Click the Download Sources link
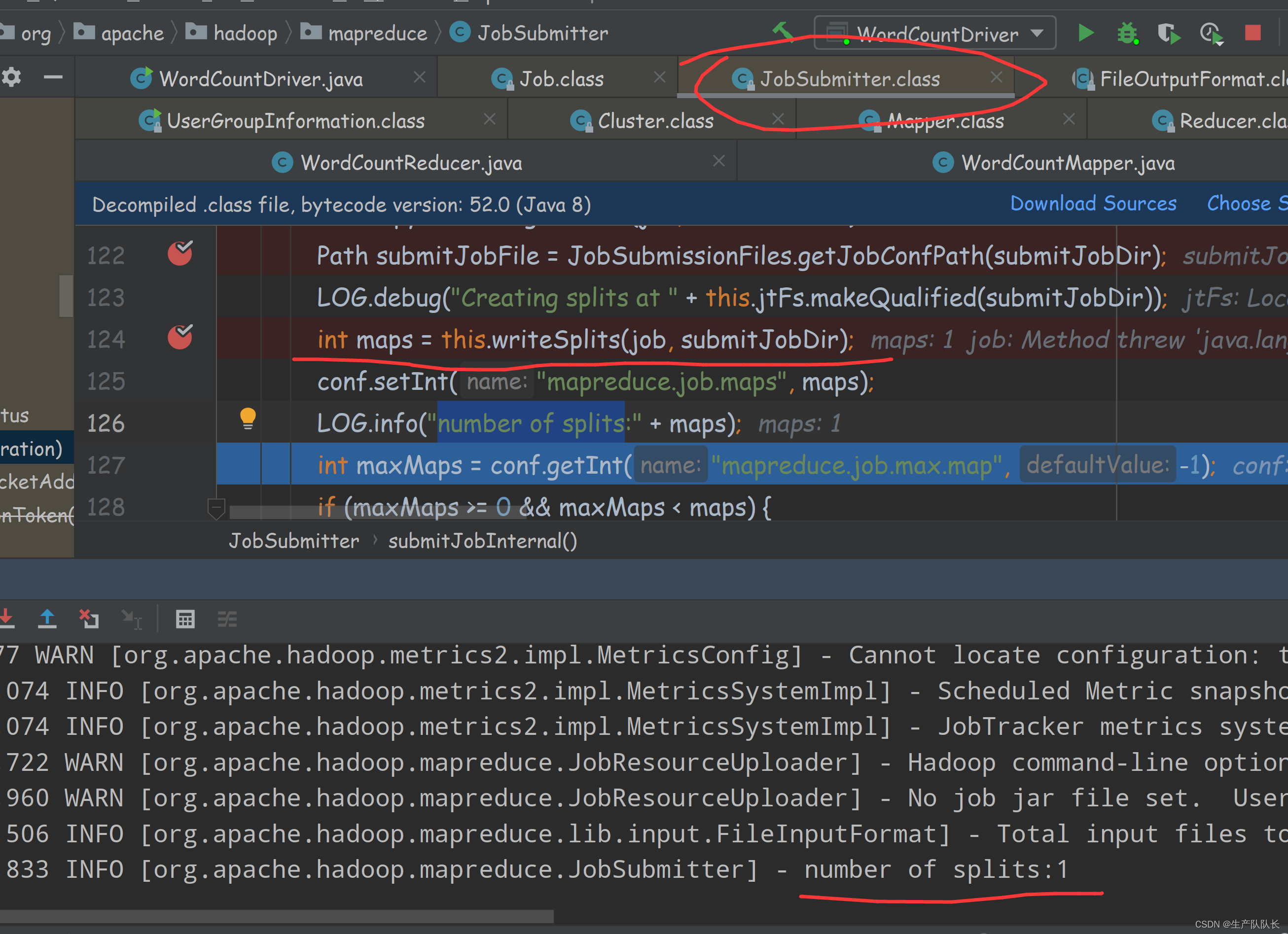The width and height of the screenshot is (1288, 934). (1093, 203)
